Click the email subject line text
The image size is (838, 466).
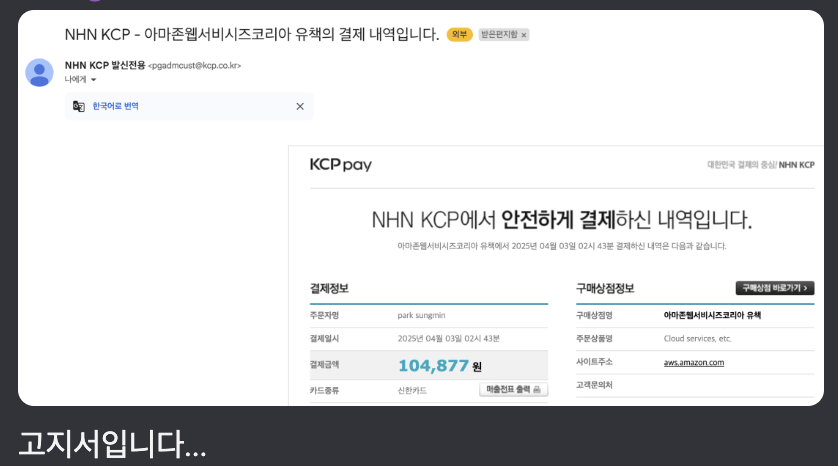[x=251, y=35]
